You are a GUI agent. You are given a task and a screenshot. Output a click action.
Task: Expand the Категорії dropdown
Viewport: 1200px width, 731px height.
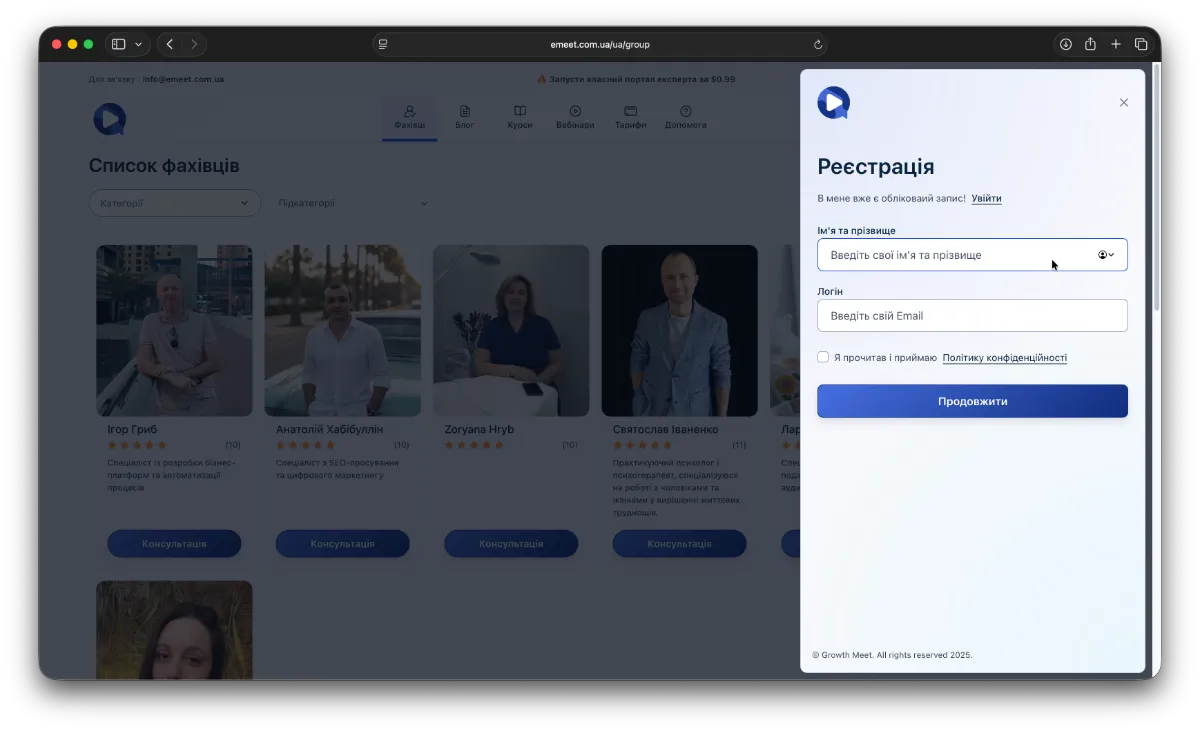174,203
